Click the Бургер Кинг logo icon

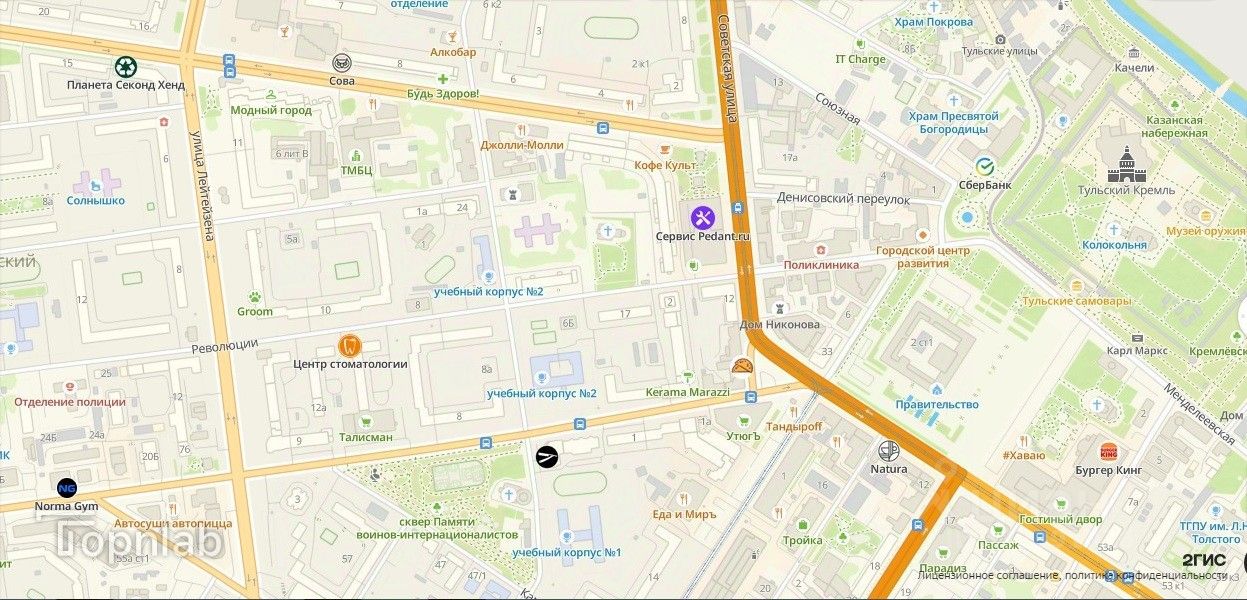point(1108,451)
